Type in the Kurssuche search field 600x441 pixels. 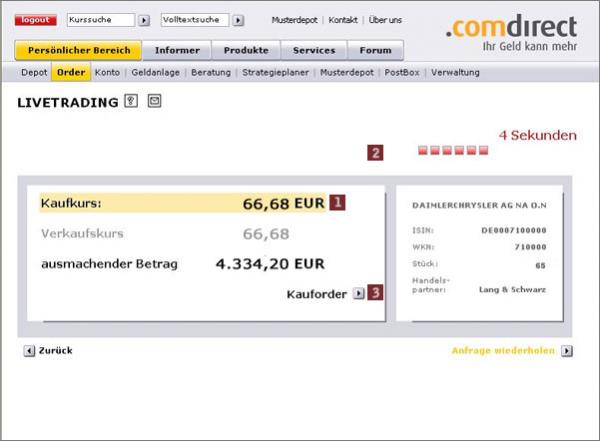[100, 20]
